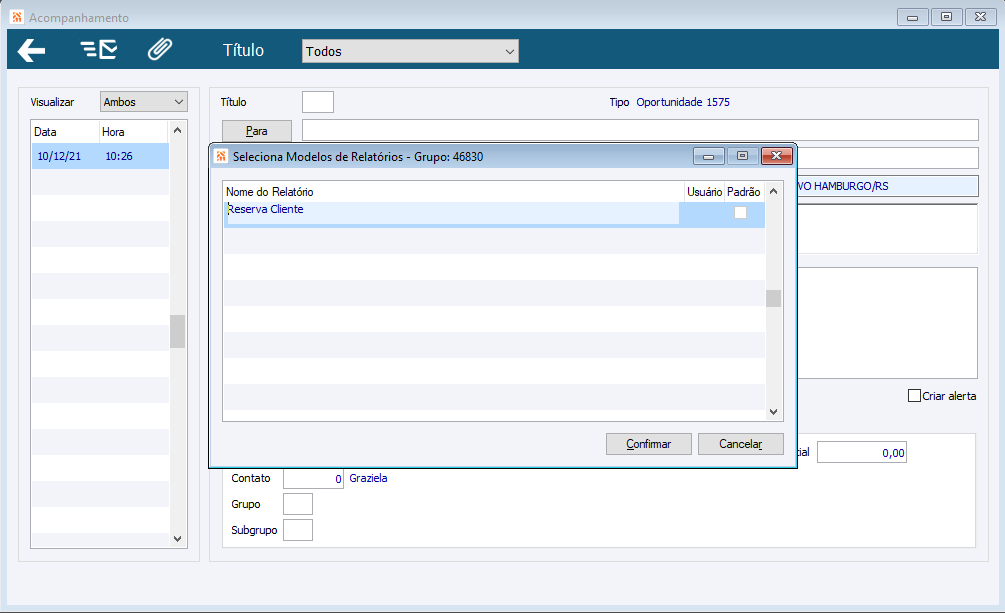Click the Usuário column header
Viewport: 1005px width, 613px height.
(704, 192)
